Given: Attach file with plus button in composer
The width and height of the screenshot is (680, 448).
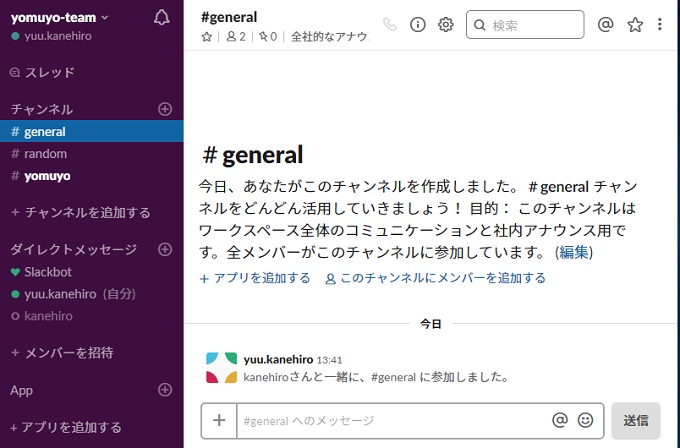Looking at the screenshot, I should 219,420.
